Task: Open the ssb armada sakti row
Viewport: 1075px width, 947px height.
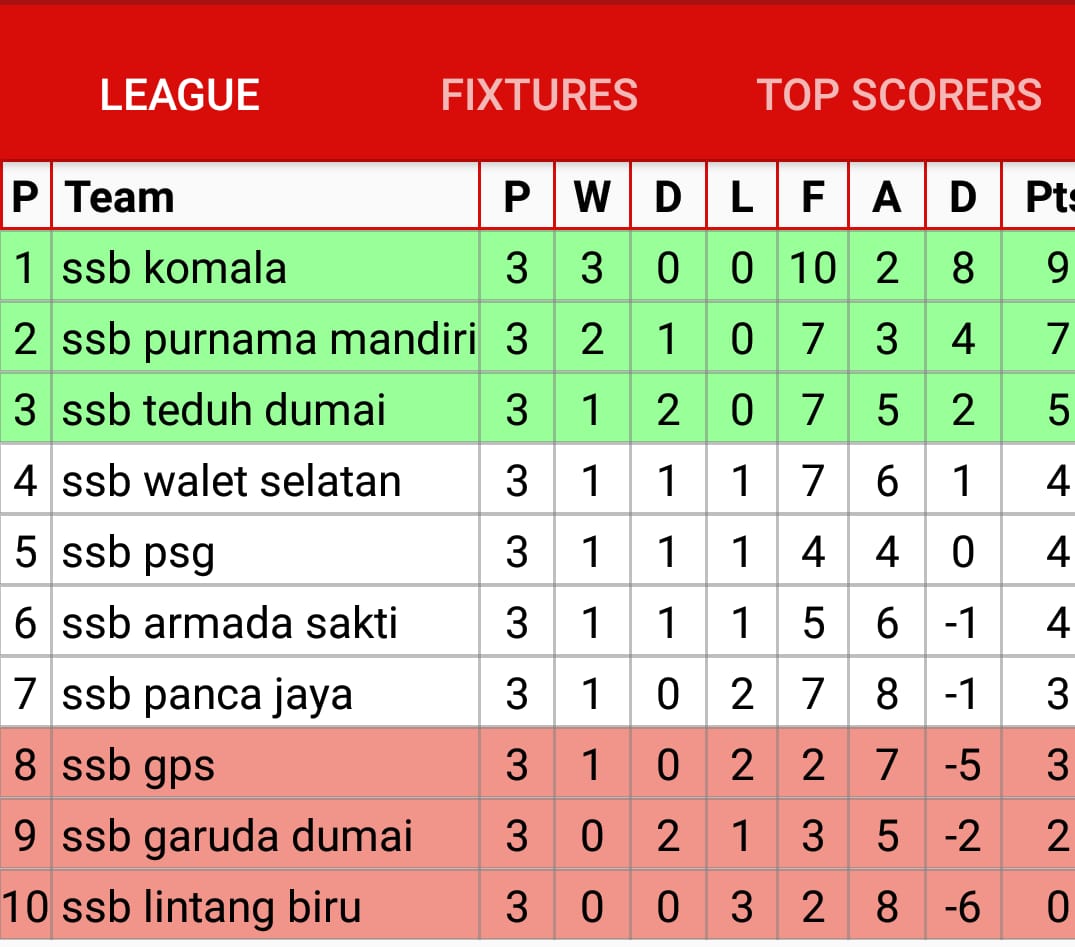Action: (230, 624)
